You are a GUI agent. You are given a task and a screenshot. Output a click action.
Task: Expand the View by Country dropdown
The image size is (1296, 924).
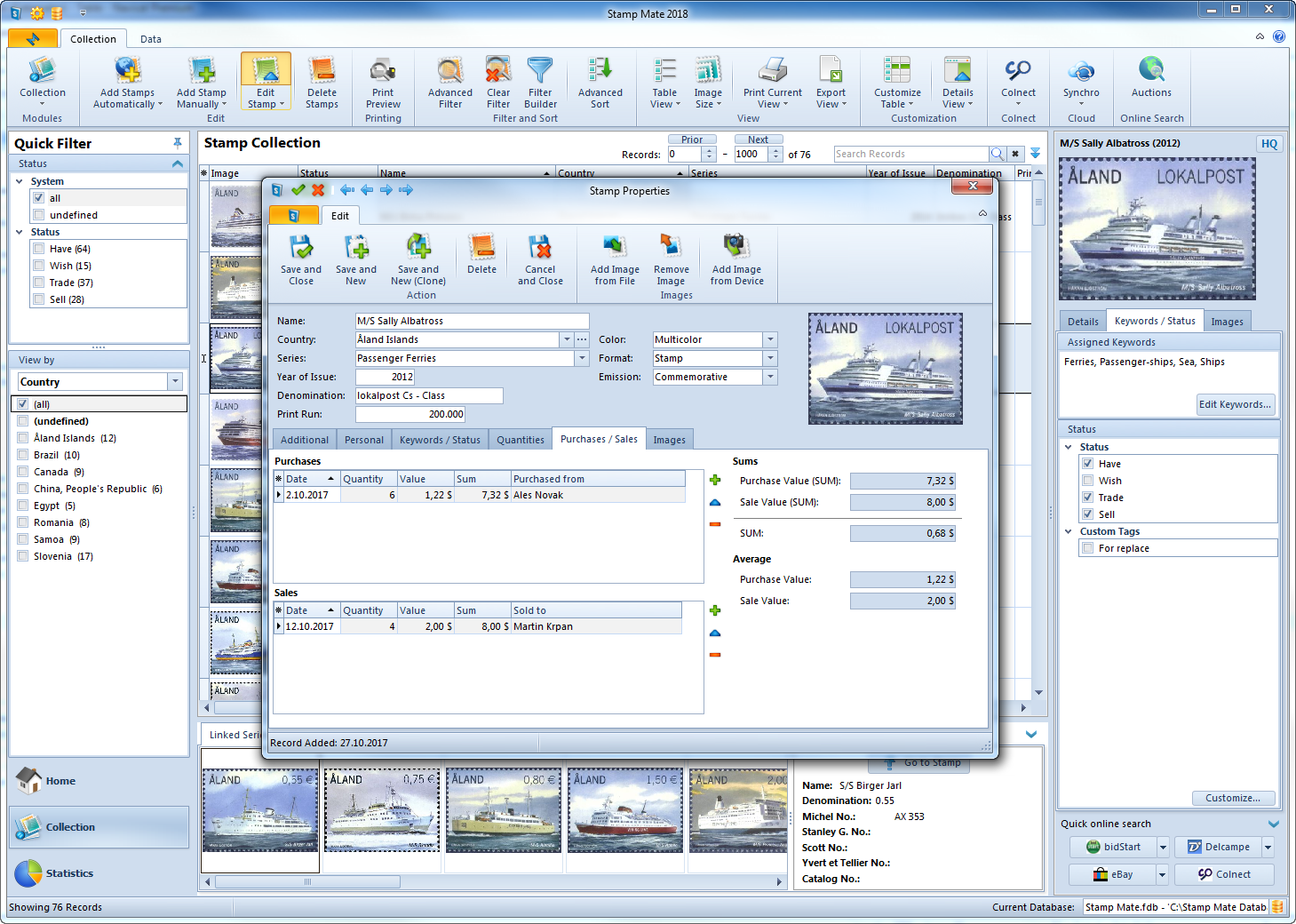tap(175, 382)
